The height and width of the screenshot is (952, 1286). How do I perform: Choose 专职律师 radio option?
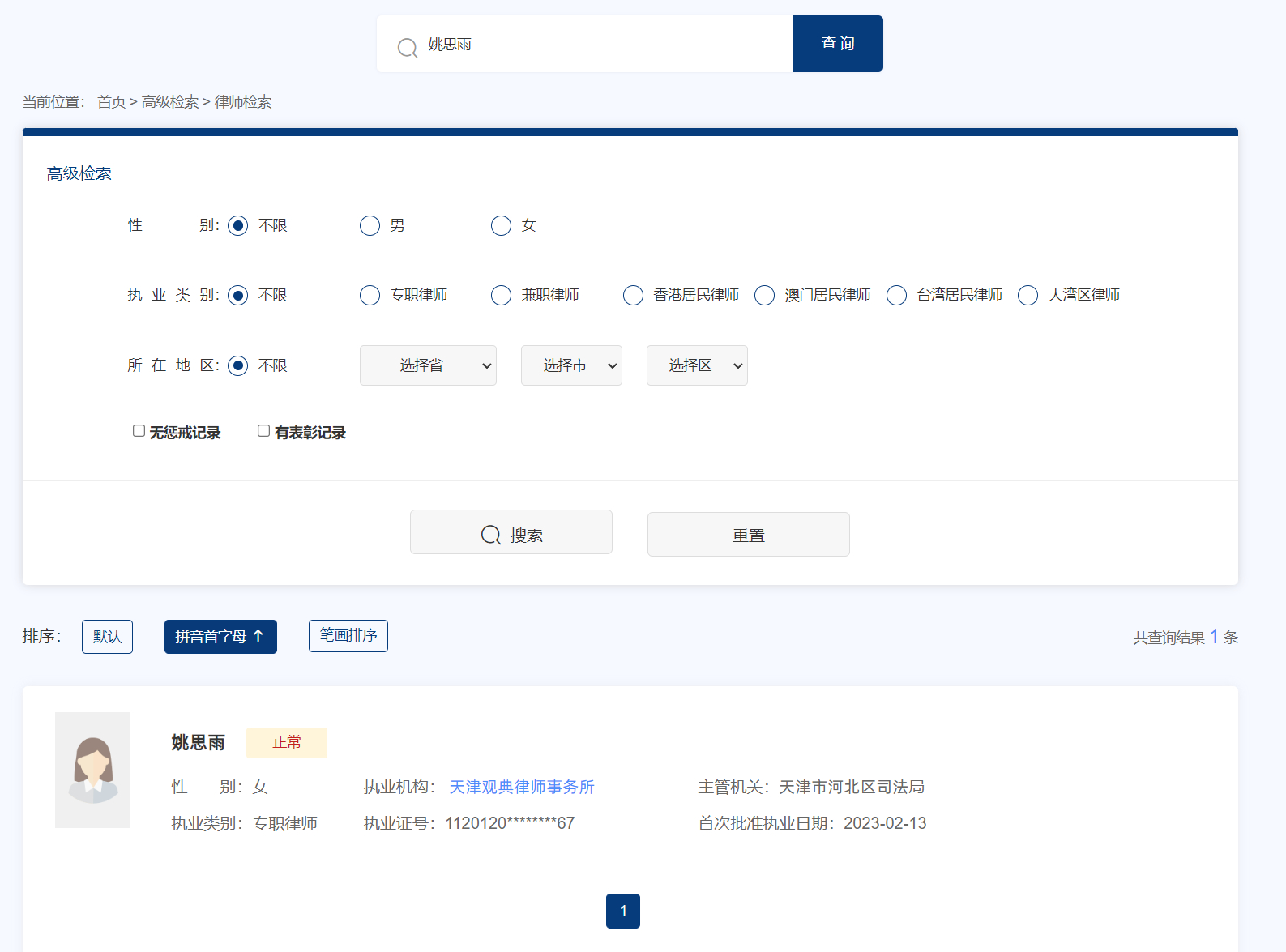tap(370, 295)
